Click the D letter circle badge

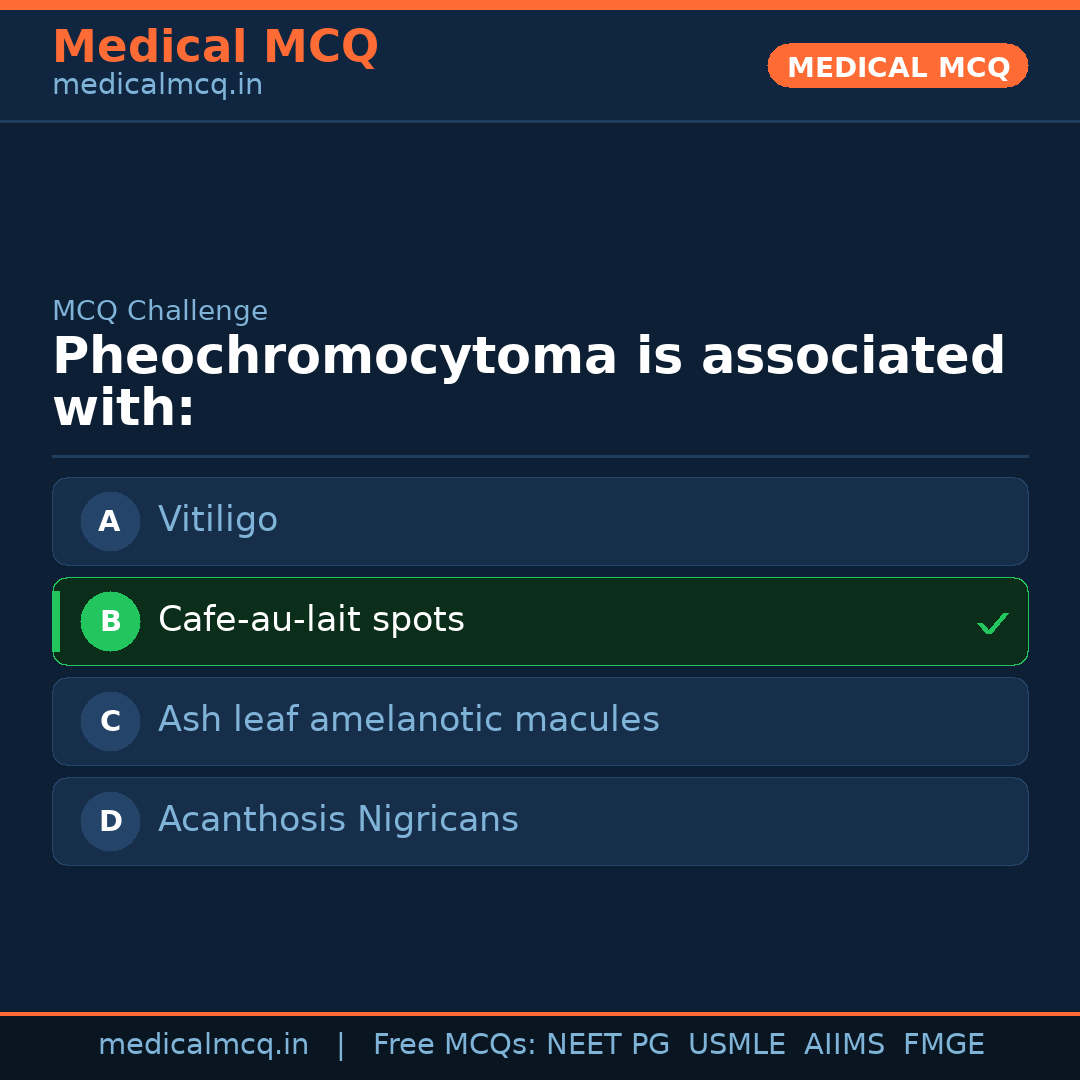point(110,821)
